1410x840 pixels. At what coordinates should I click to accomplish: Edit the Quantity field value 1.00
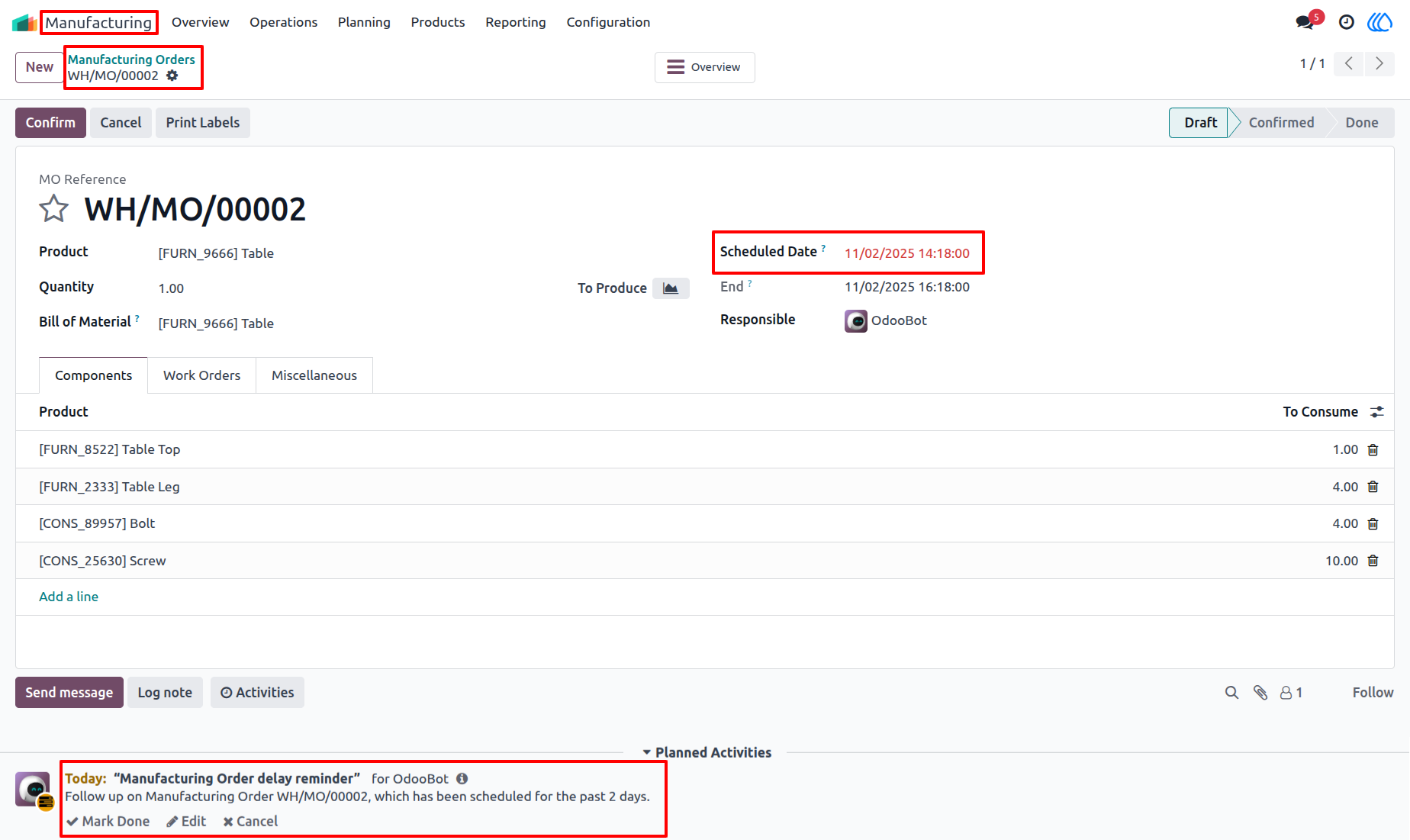point(171,288)
